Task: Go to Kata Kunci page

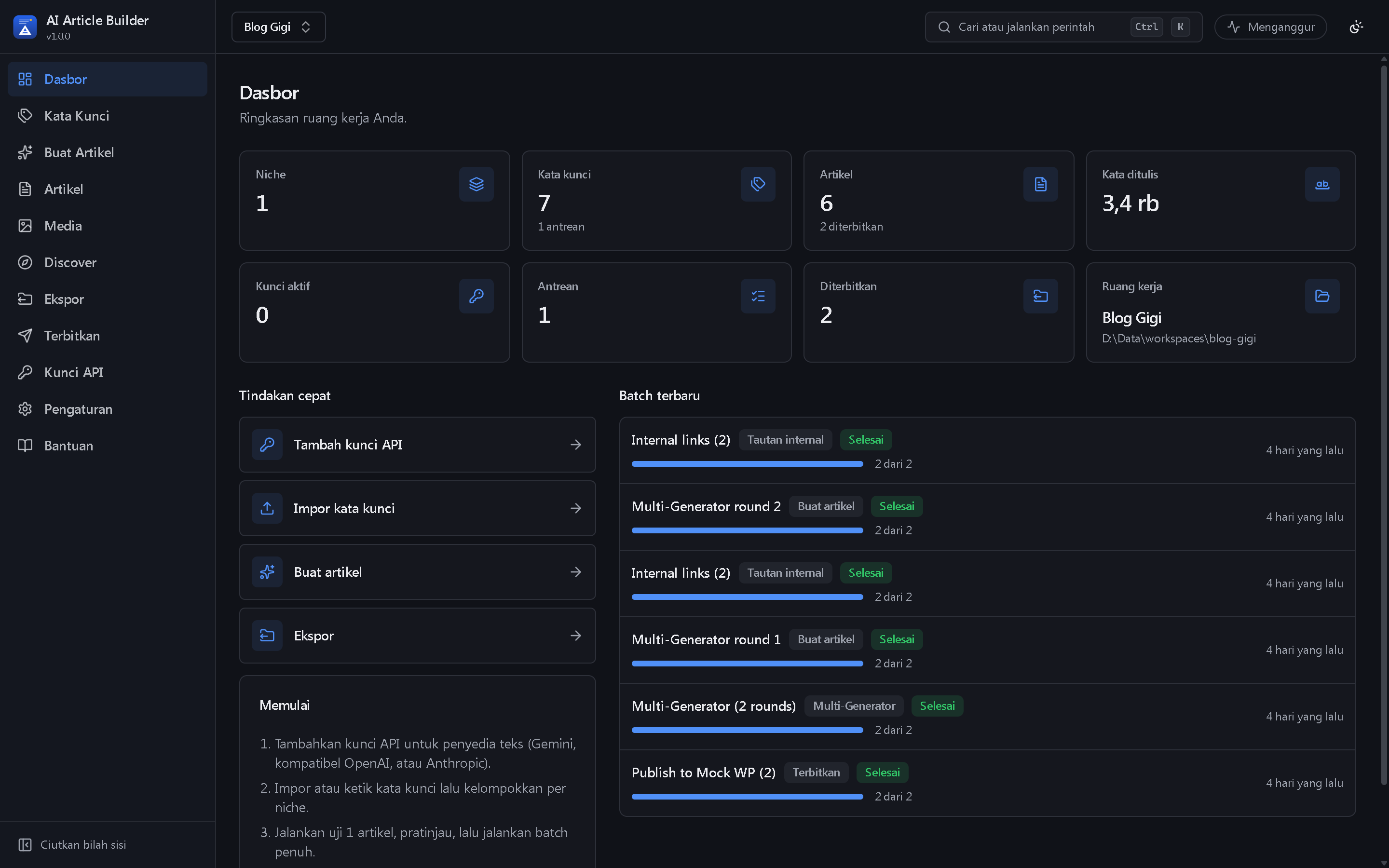Action: pos(108,116)
